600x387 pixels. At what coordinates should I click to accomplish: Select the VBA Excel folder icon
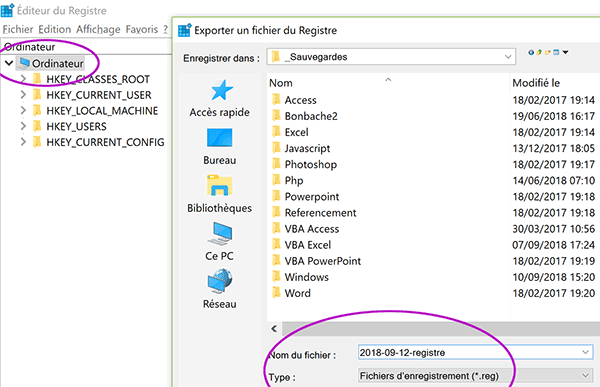point(276,245)
